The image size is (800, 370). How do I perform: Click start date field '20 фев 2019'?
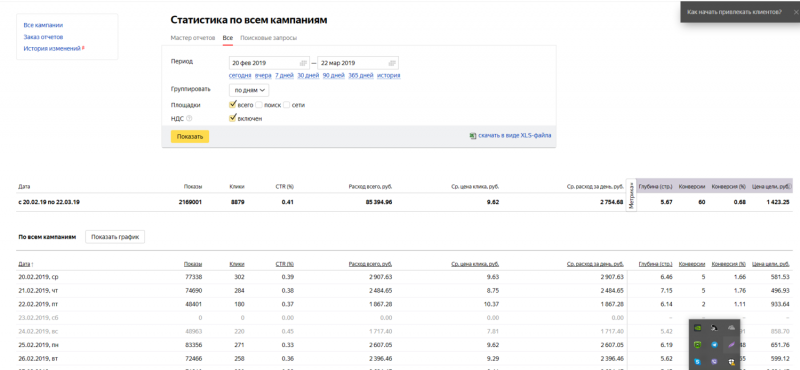pyautogui.click(x=269, y=63)
